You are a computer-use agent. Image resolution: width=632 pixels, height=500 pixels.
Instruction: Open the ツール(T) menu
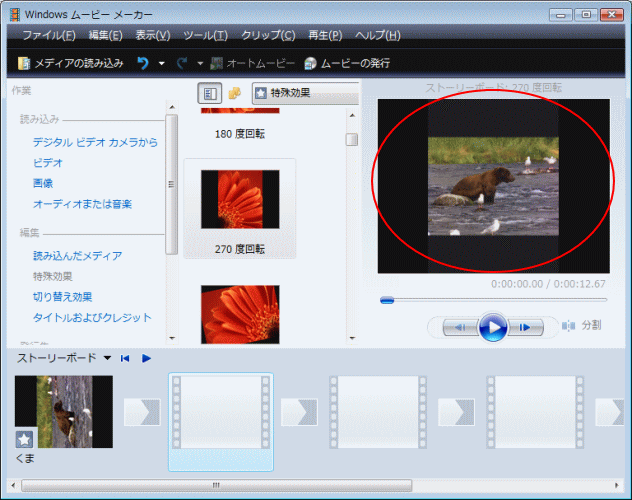coord(206,35)
